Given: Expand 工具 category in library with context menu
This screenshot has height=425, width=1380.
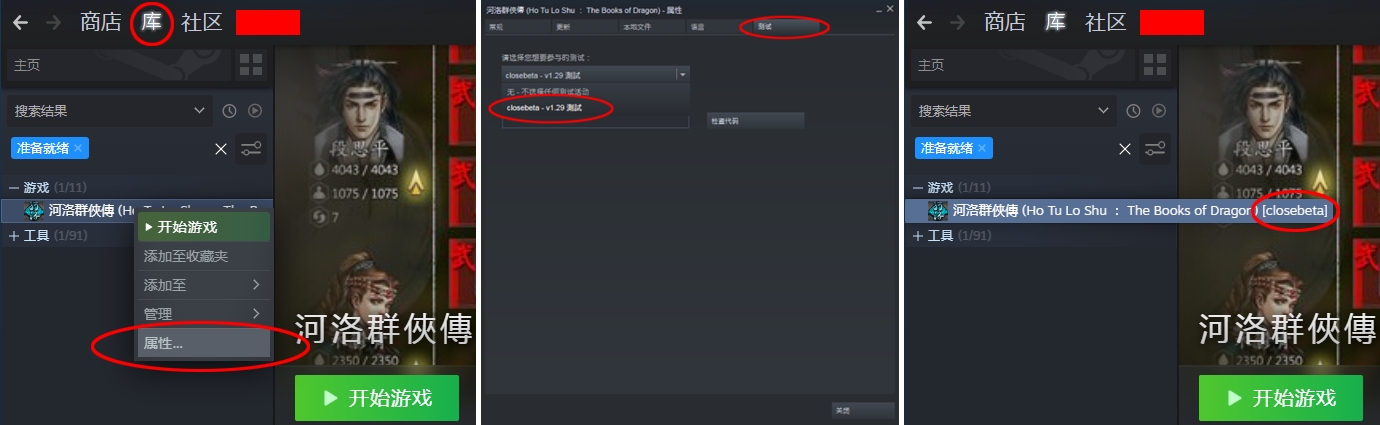Looking at the screenshot, I should [14, 236].
